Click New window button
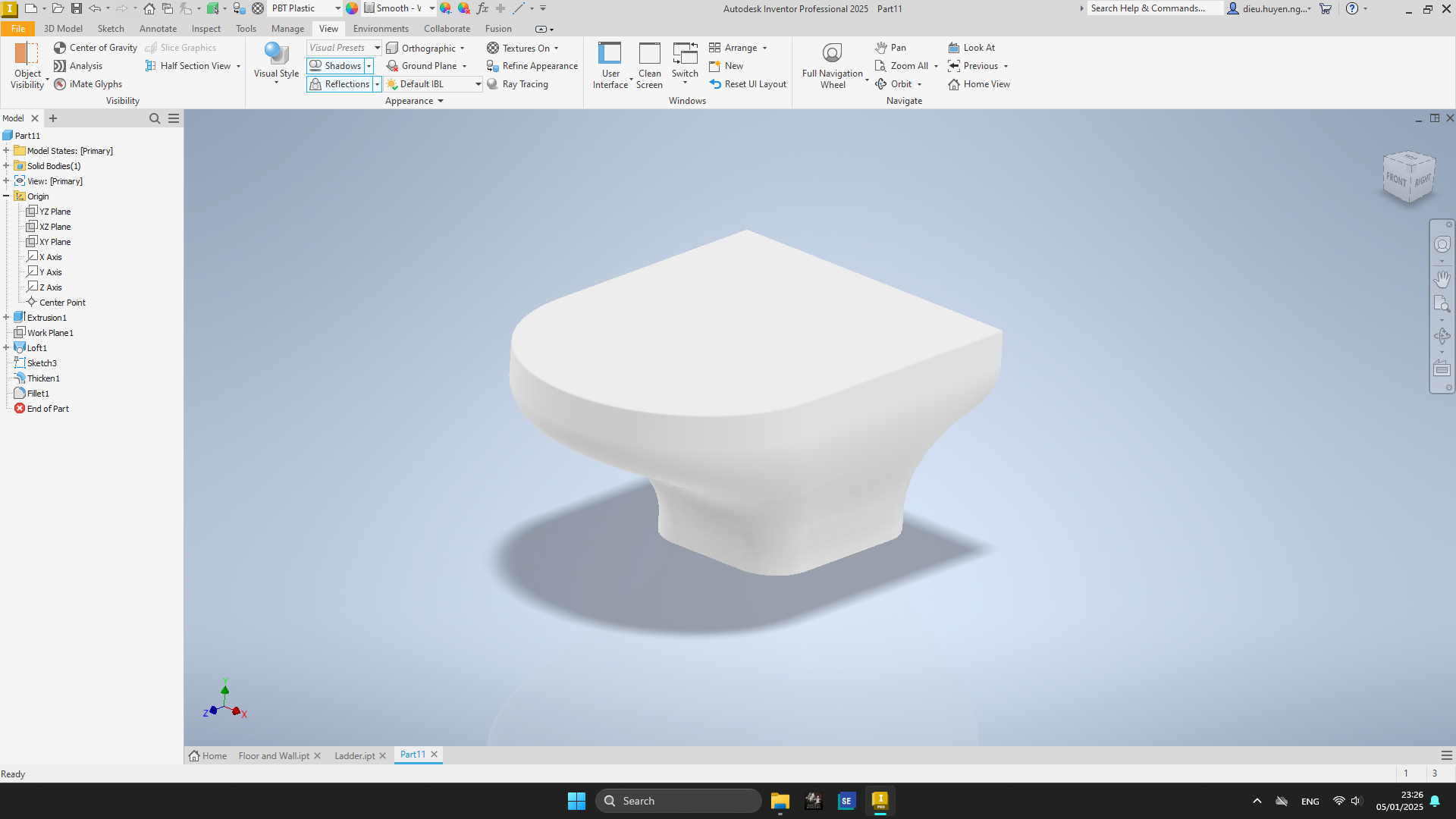Image resolution: width=1456 pixels, height=819 pixels. [x=726, y=66]
